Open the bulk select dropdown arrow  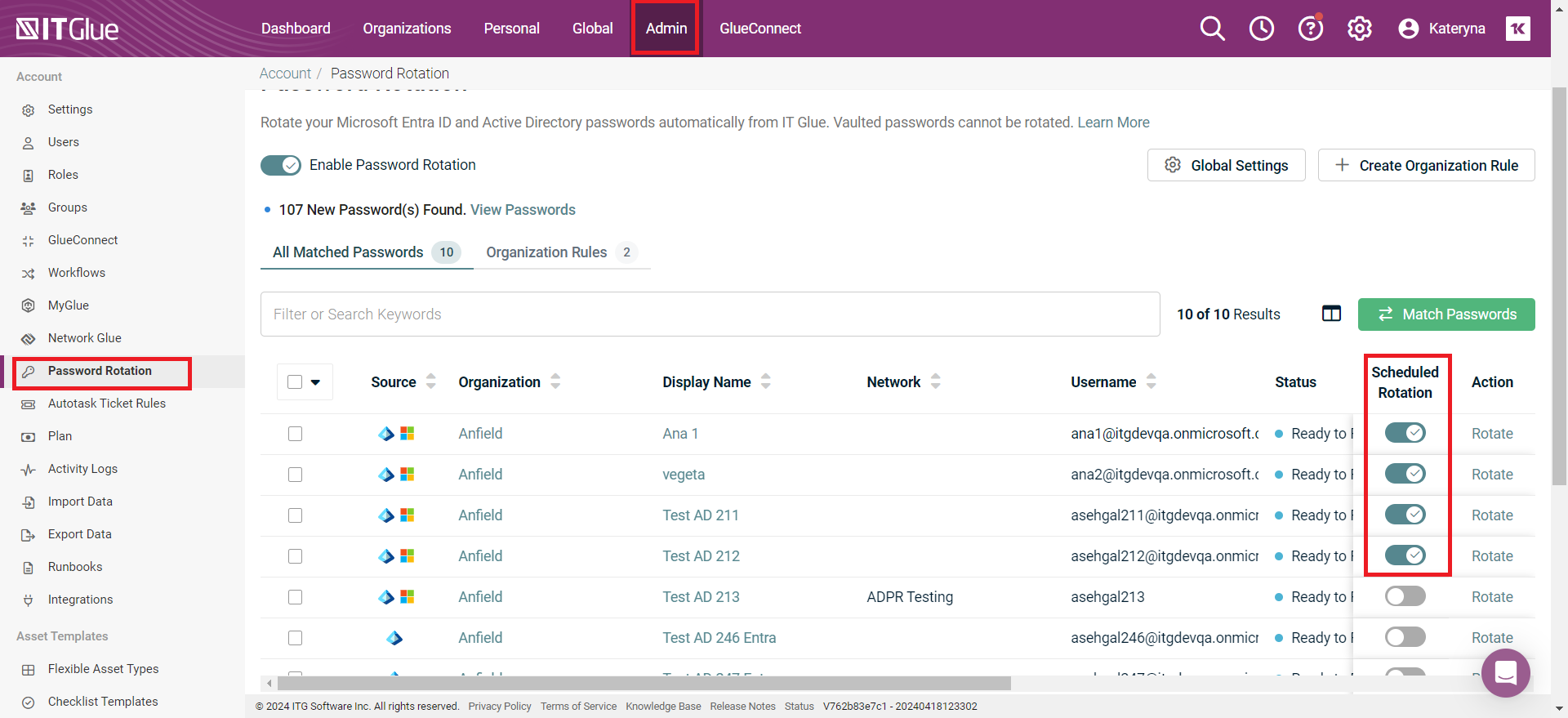[x=315, y=381]
